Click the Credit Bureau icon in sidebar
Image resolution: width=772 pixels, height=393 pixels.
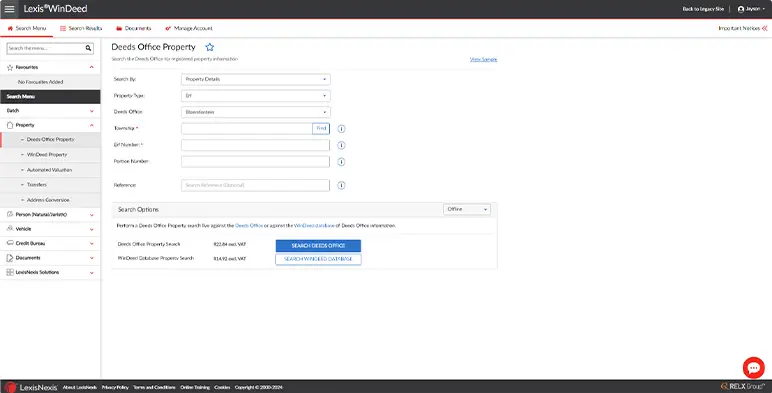(x=10, y=243)
